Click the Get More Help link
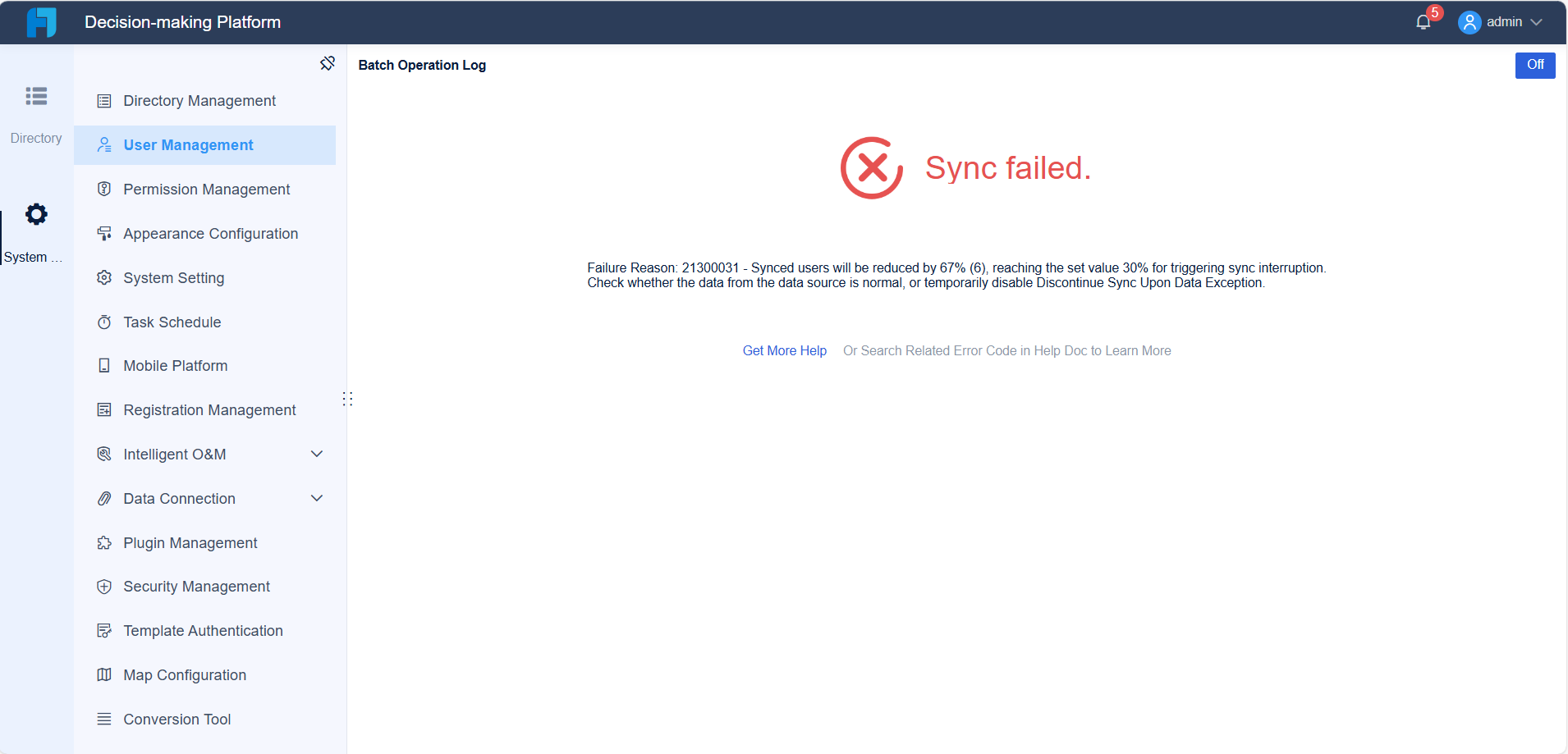The height and width of the screenshot is (754, 1568). [784, 351]
